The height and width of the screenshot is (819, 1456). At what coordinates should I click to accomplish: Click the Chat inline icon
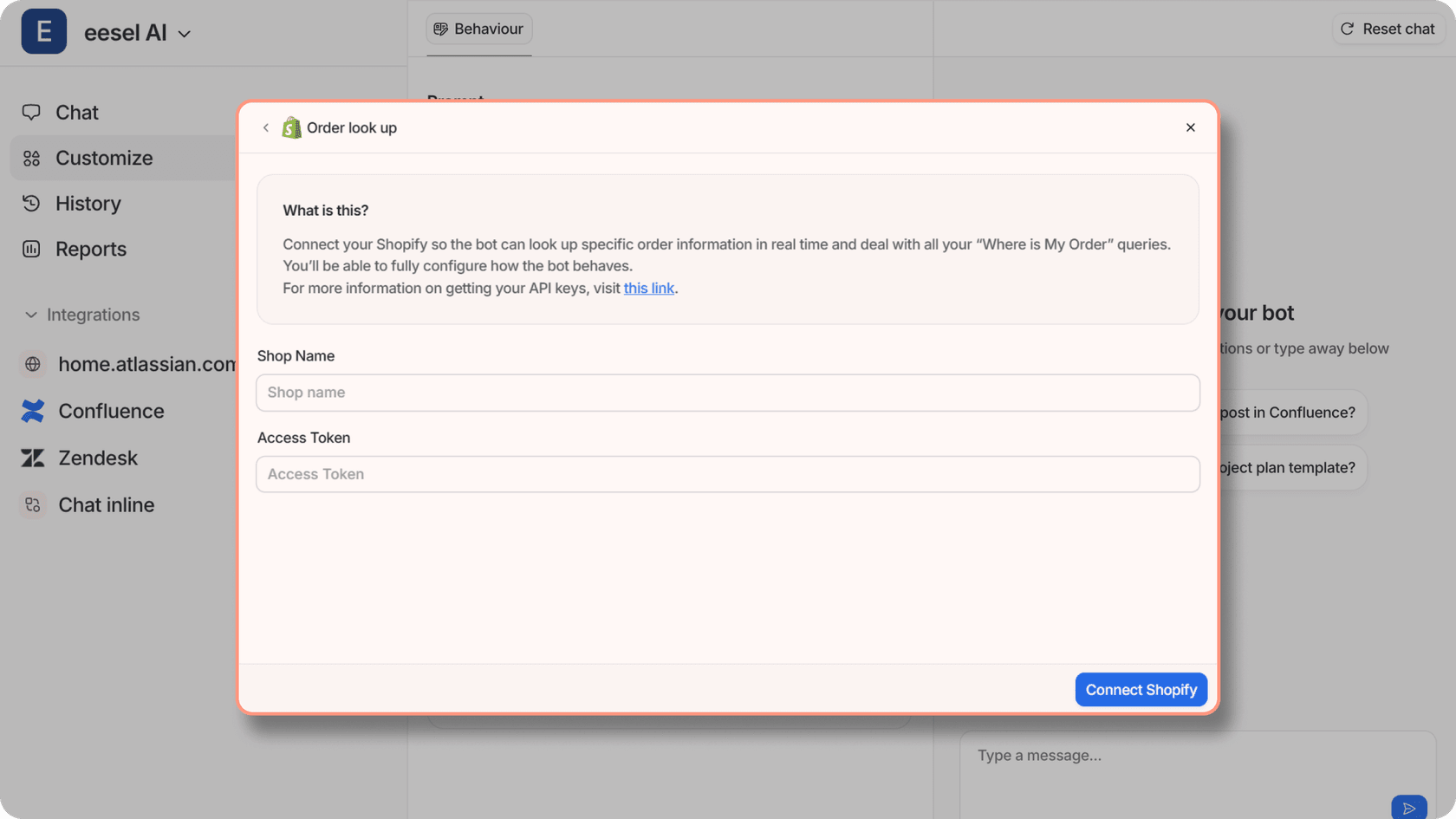(33, 504)
